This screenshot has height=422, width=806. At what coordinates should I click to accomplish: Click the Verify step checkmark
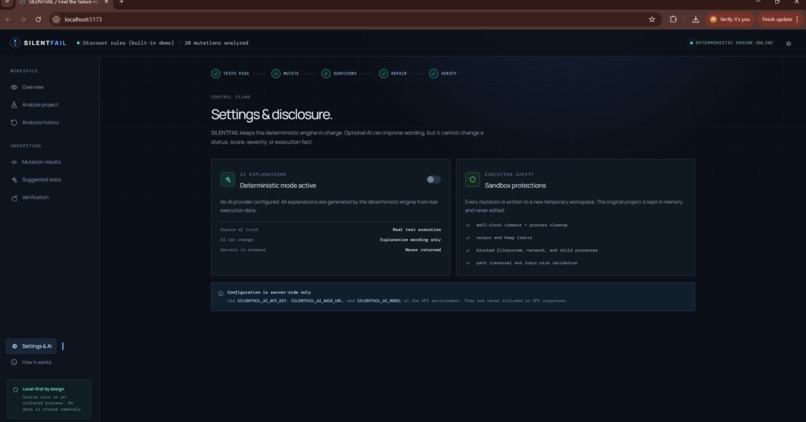[x=433, y=74]
